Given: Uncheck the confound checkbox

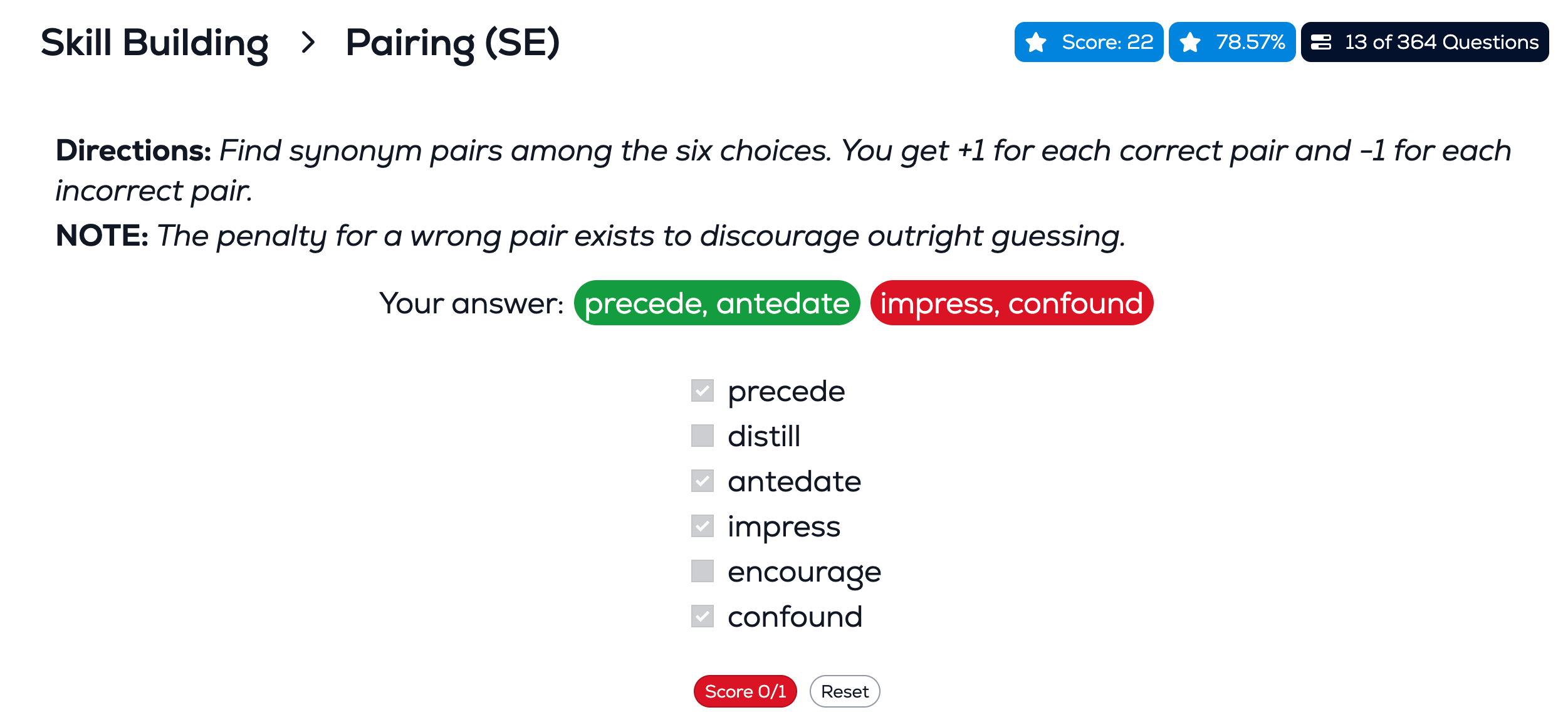Looking at the screenshot, I should tap(703, 616).
